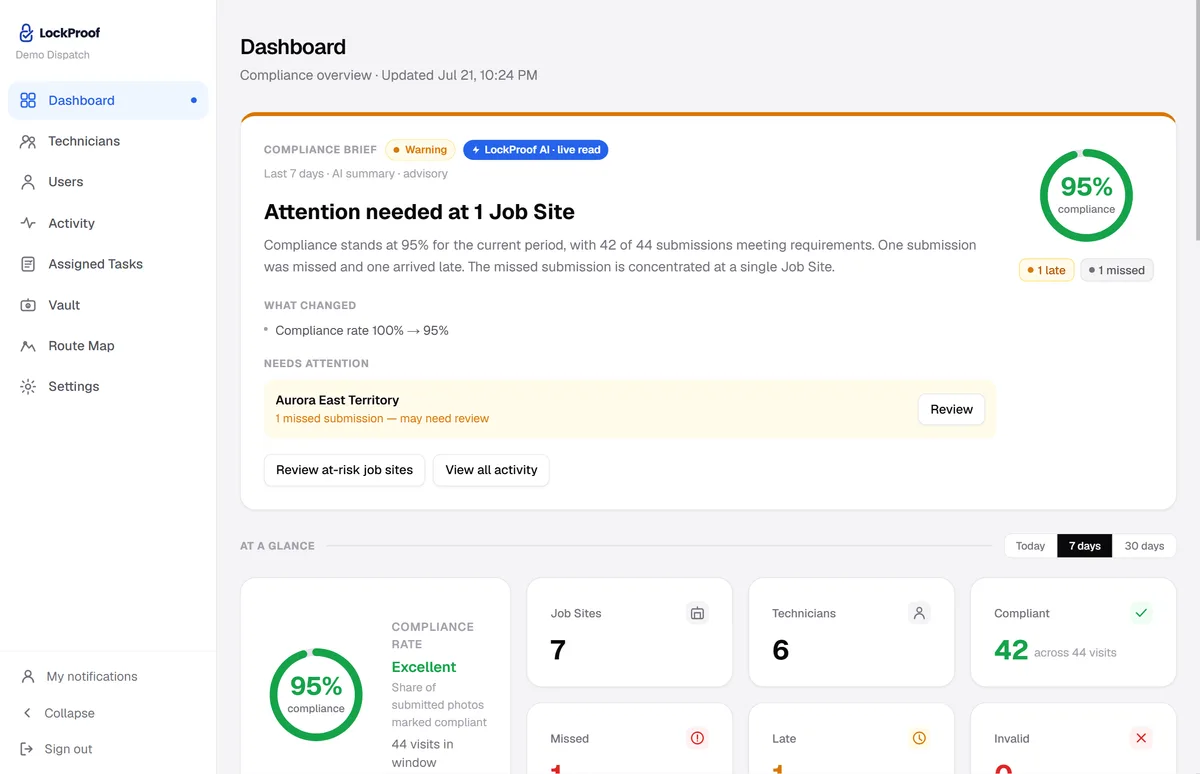Select the Today time range
The height and width of the screenshot is (774, 1200).
pyautogui.click(x=1030, y=546)
